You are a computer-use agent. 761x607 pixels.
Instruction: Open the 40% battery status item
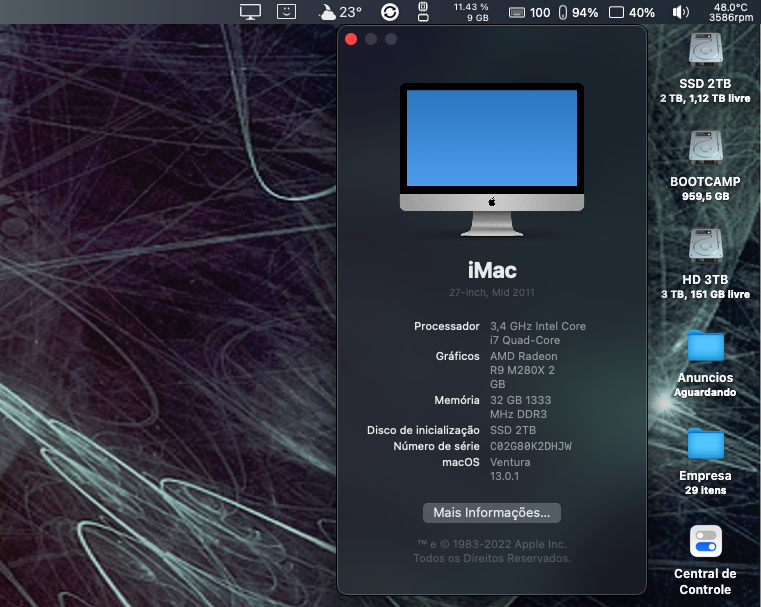[632, 12]
